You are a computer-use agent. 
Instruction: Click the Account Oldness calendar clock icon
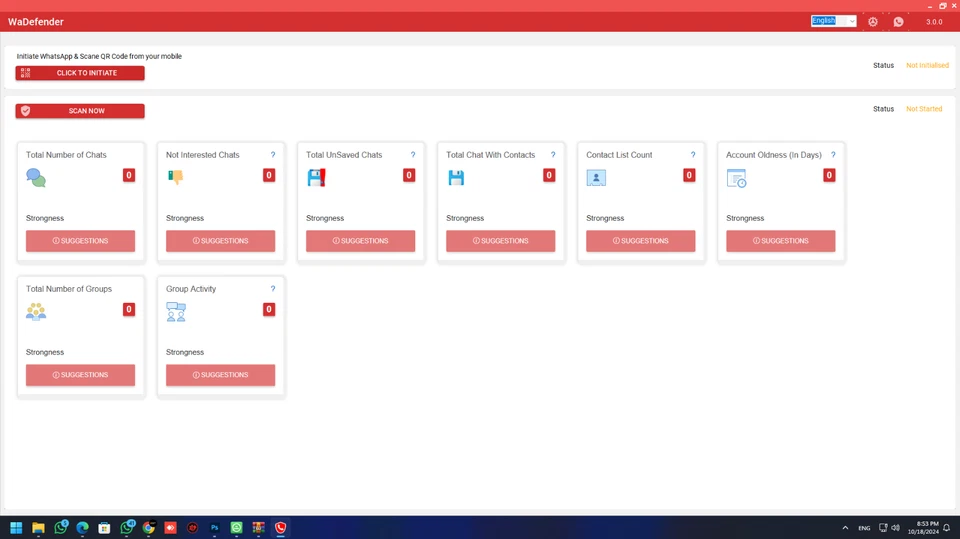click(737, 178)
